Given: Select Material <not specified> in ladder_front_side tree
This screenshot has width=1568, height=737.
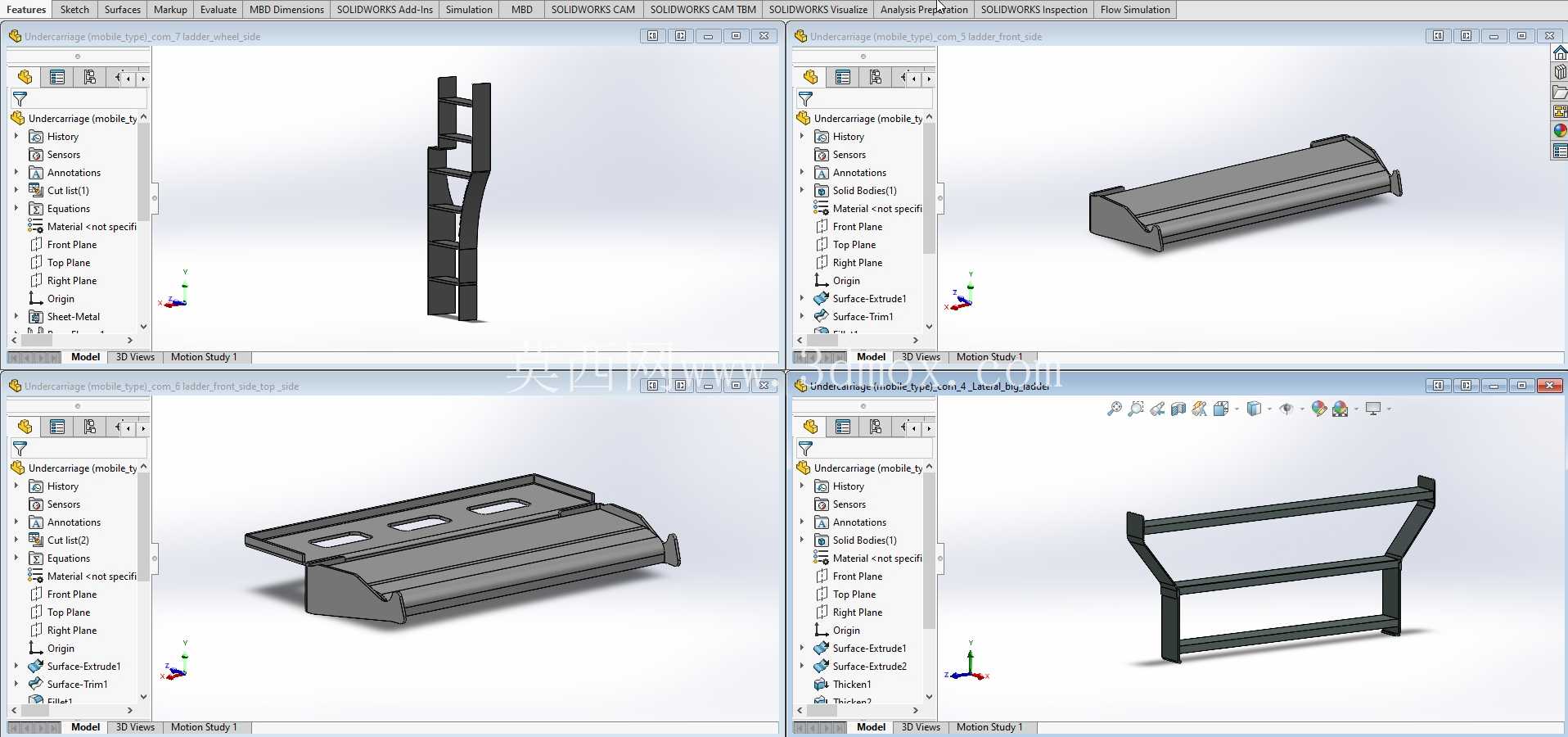Looking at the screenshot, I should pyautogui.click(x=877, y=209).
